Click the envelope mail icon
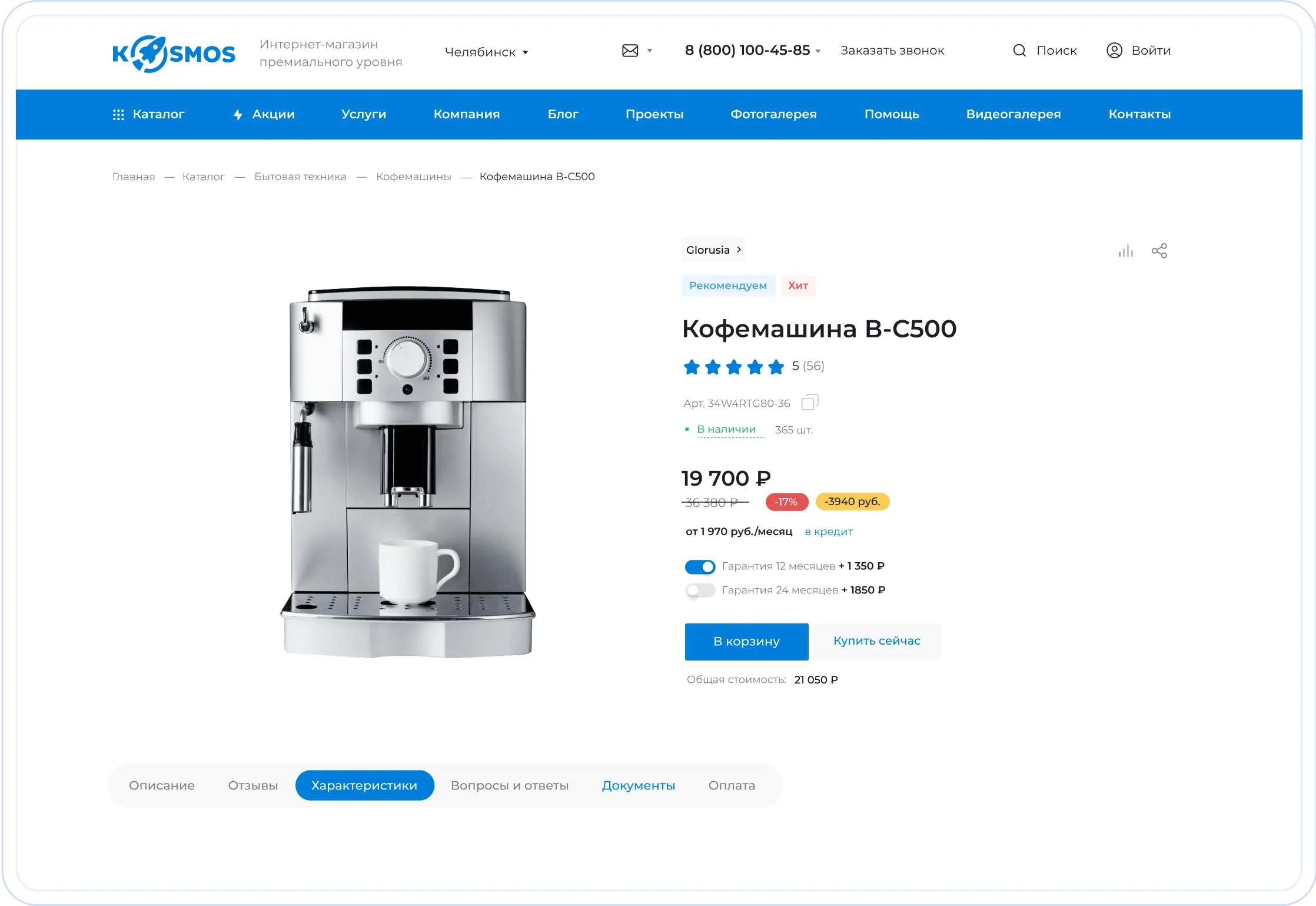This screenshot has width=1316, height=906. tap(630, 51)
